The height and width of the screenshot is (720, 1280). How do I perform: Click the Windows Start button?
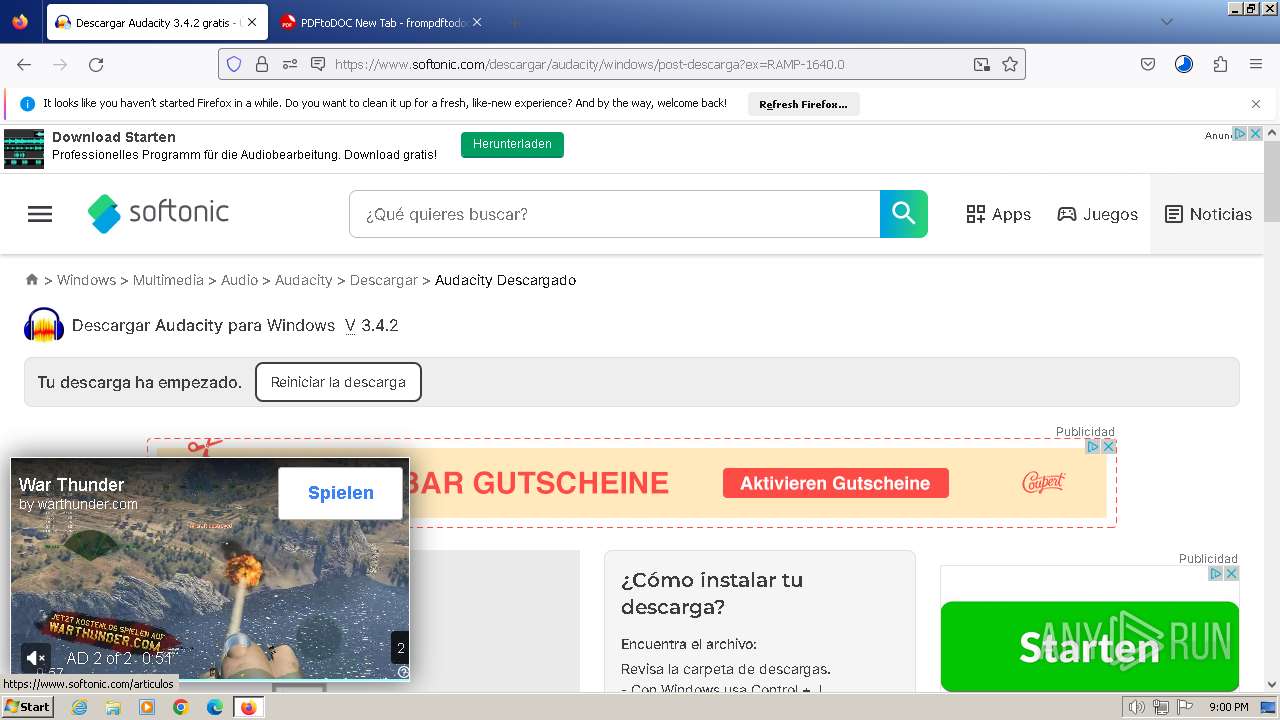28,707
